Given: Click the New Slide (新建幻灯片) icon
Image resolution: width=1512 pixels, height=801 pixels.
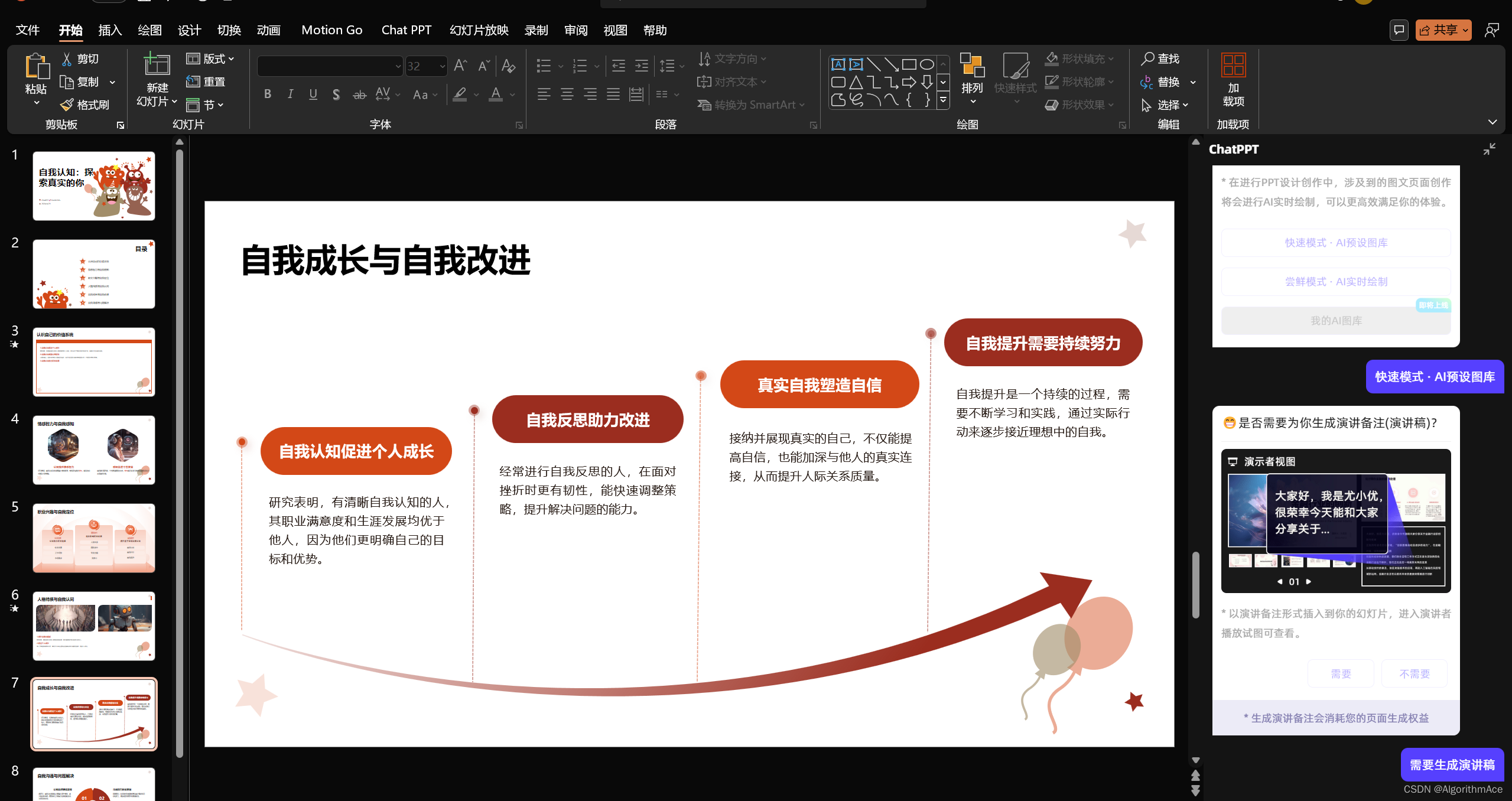Looking at the screenshot, I should pos(157,64).
